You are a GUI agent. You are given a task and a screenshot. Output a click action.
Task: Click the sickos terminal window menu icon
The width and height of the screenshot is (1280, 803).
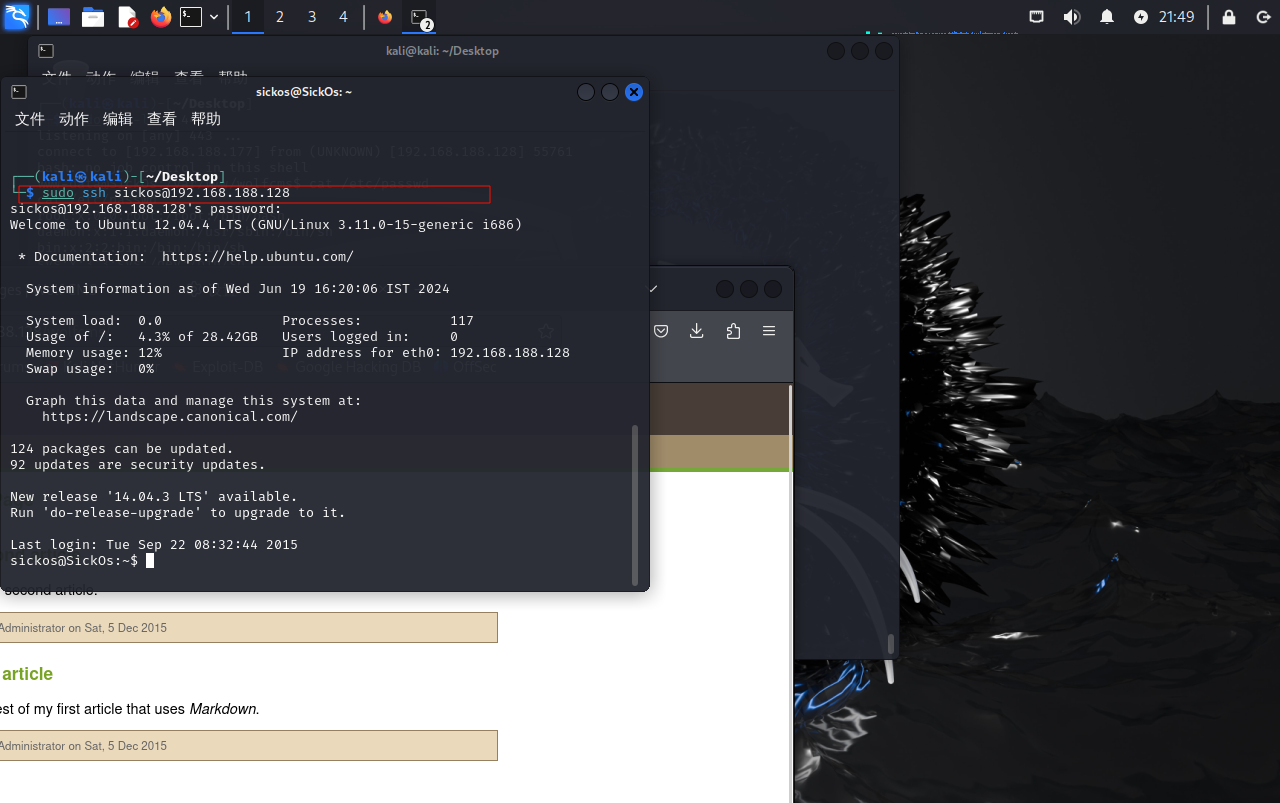[19, 92]
